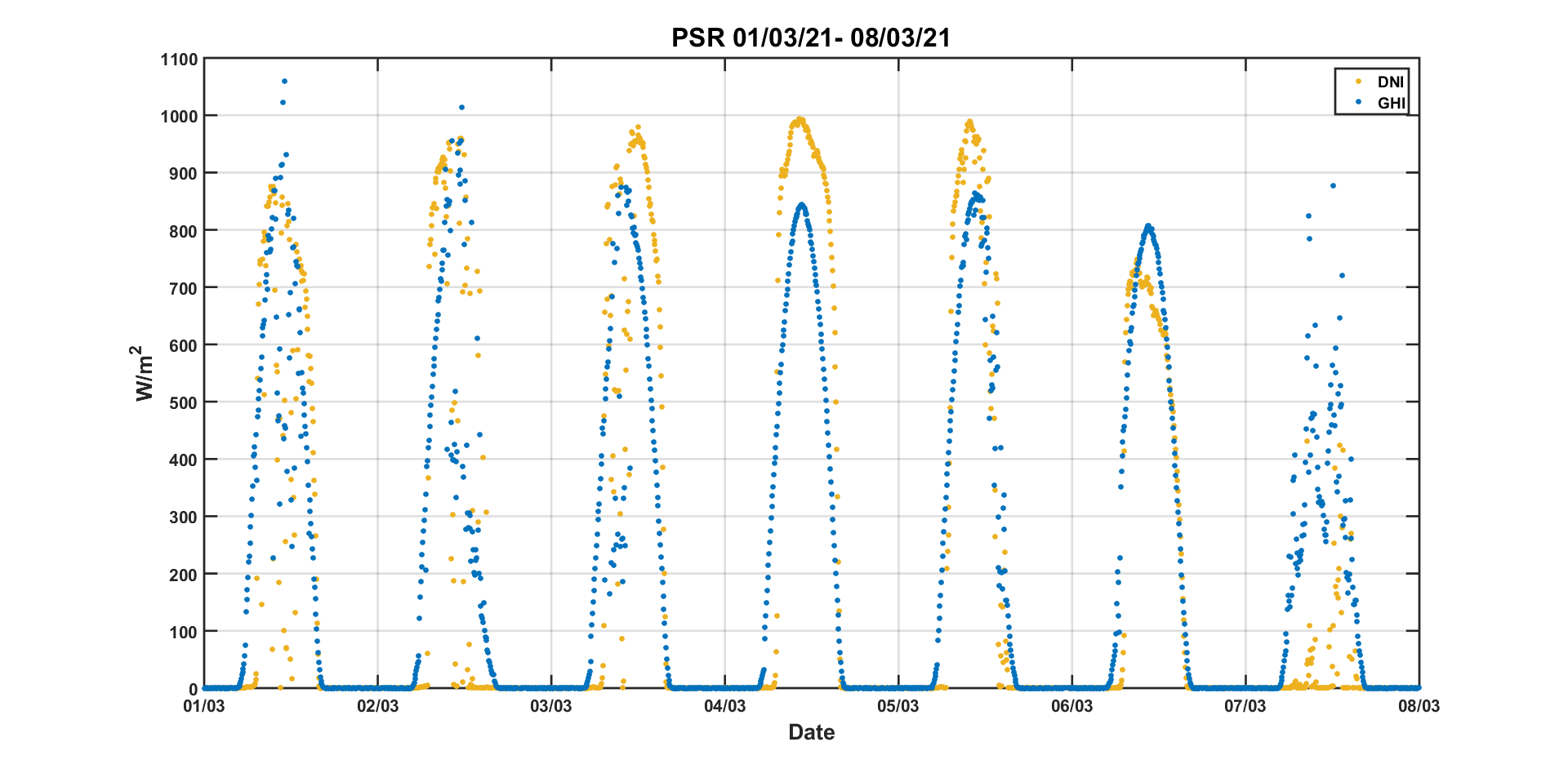Select the 06/03 x-axis tick label

1071,706
